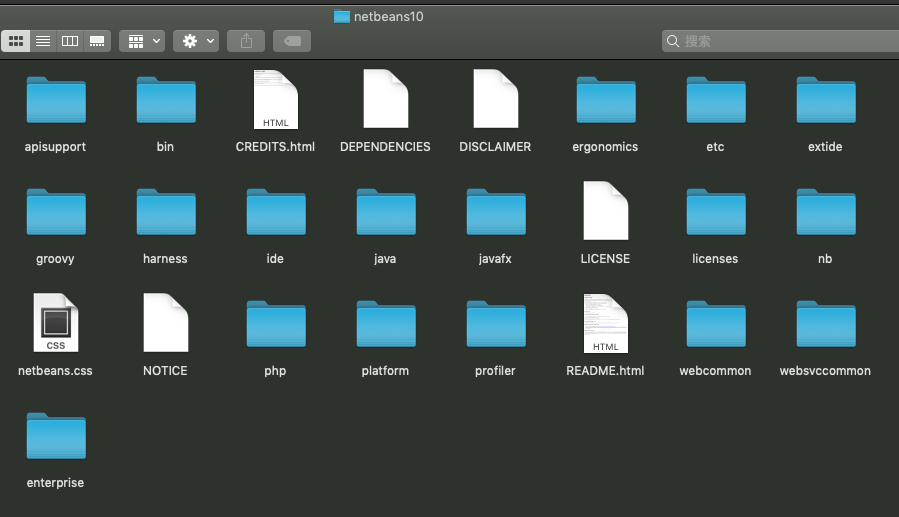Screen dimensions: 899x517
Task: Select the etc folder icon
Action: pos(716,100)
